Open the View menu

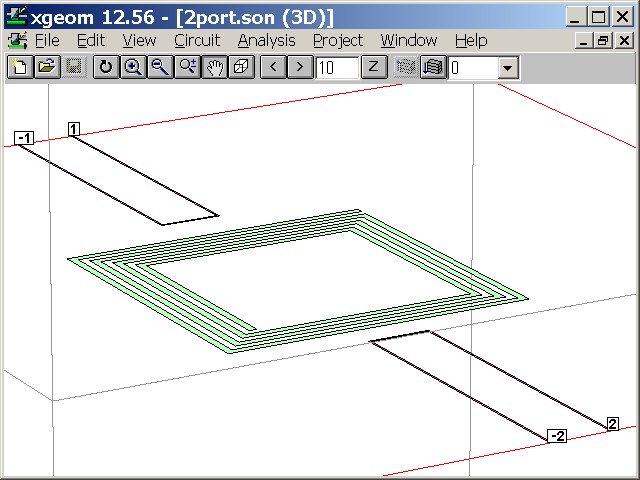click(139, 40)
